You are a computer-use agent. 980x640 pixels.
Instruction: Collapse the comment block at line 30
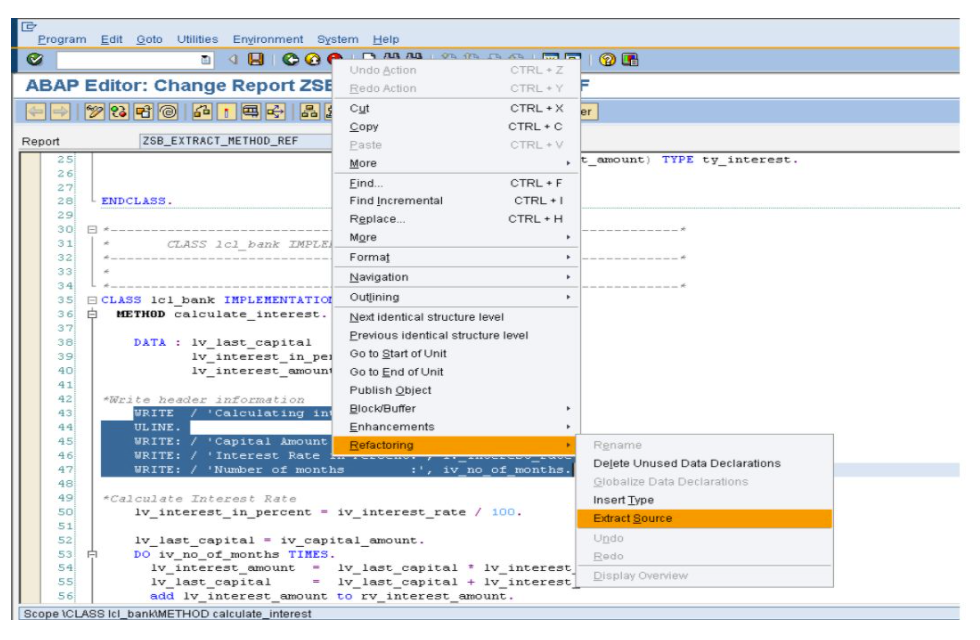pyautogui.click(x=92, y=229)
